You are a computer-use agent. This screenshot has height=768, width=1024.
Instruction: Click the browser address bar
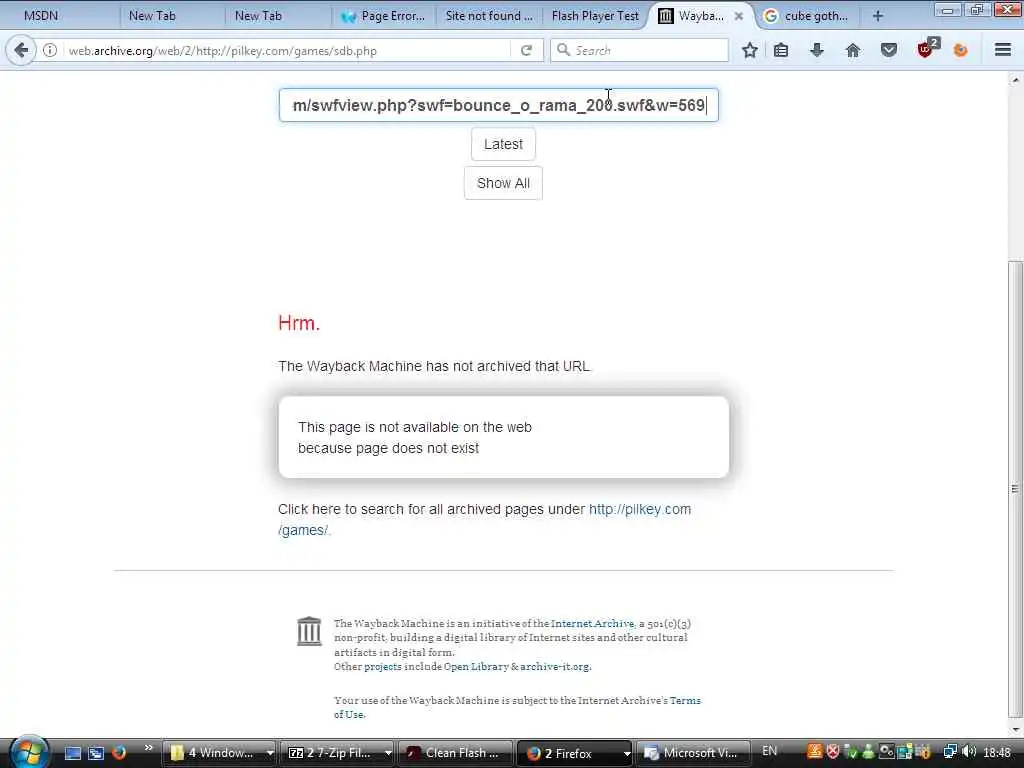tap(286, 50)
